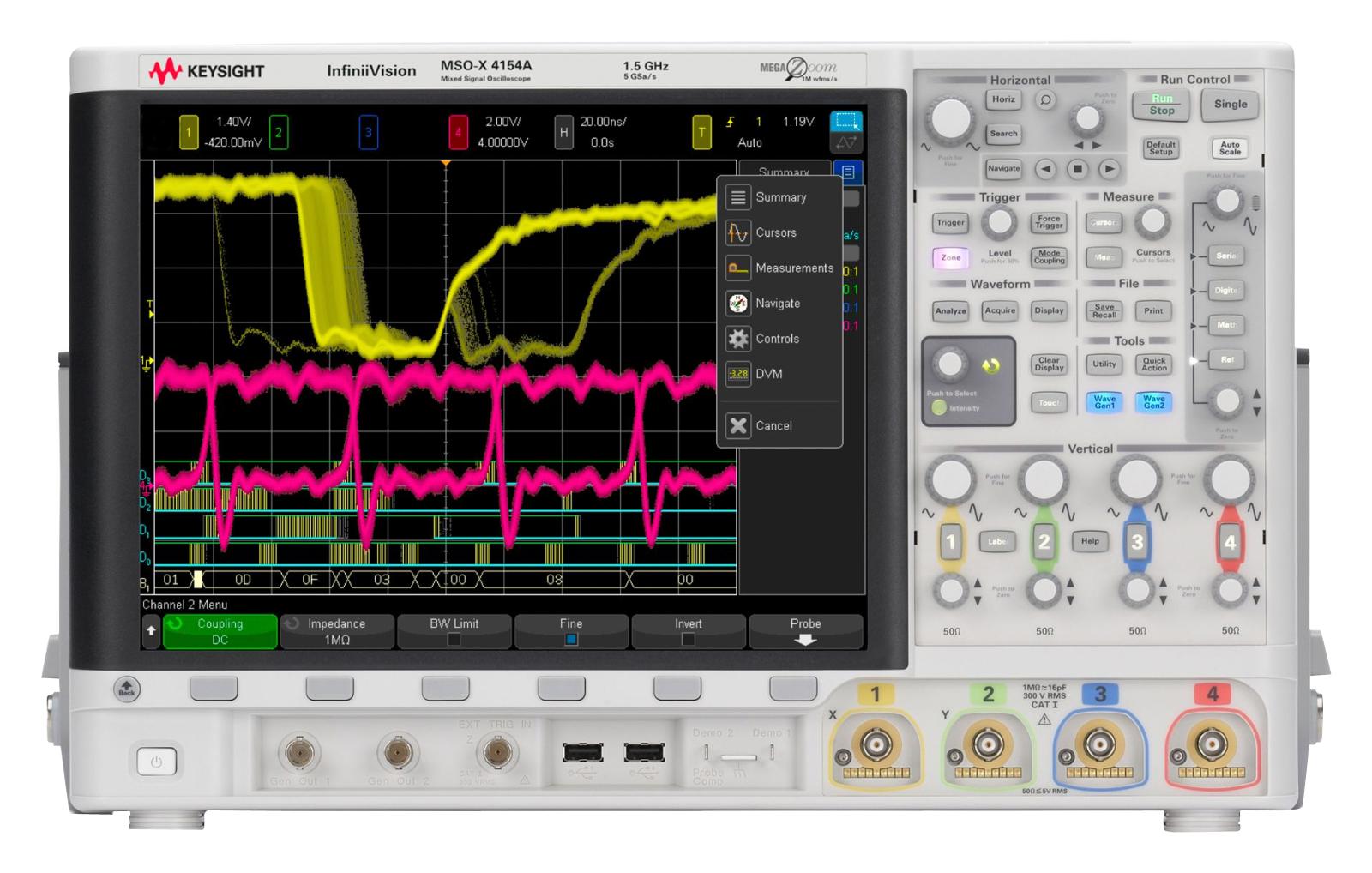The height and width of the screenshot is (873, 1372).
Task: Toggle the Run/Stop key
Action: tap(1162, 105)
